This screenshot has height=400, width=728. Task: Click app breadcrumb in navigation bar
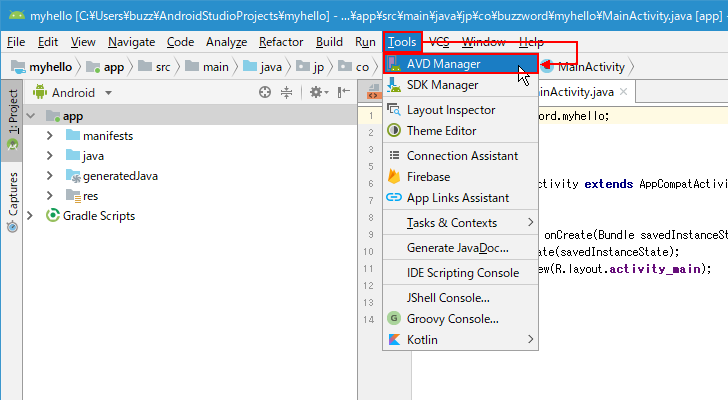(x=105, y=67)
